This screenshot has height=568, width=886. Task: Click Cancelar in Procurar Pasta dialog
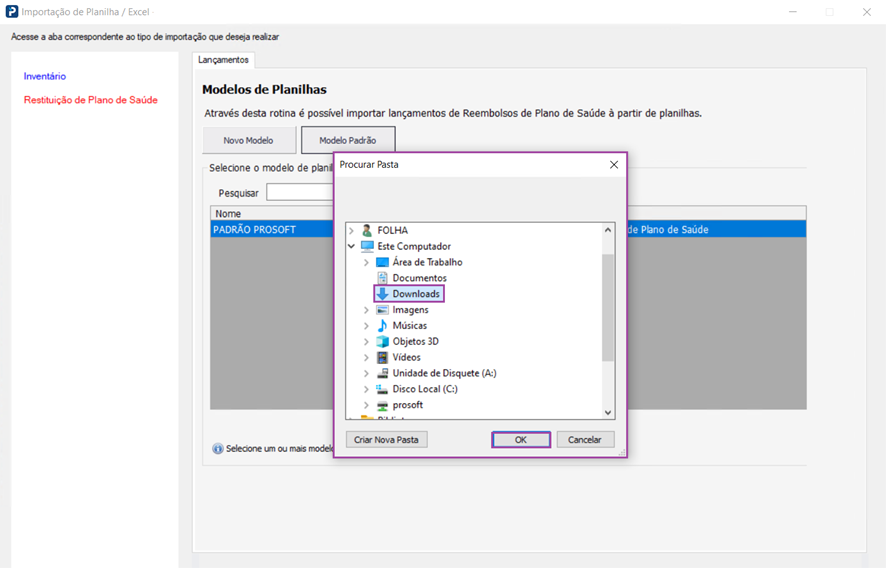[x=585, y=440]
